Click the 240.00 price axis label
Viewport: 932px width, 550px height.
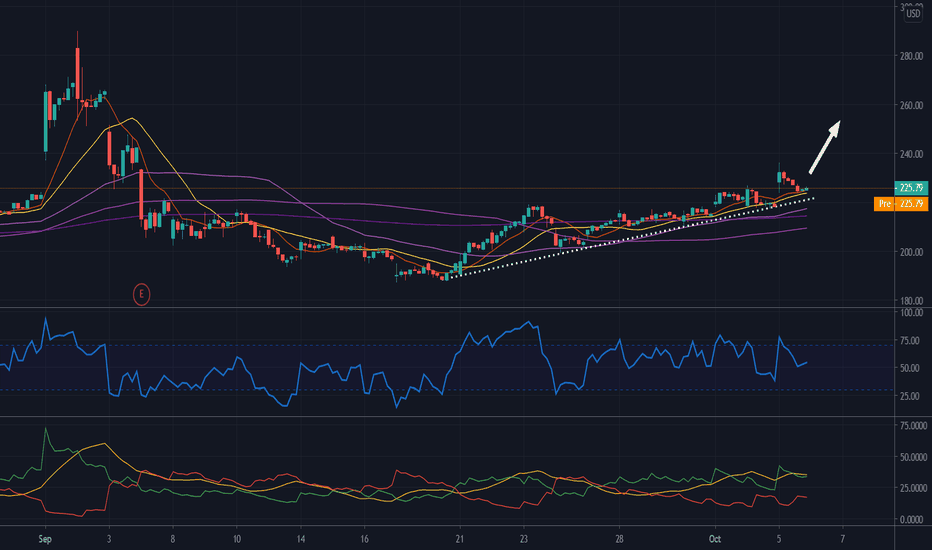pos(911,154)
